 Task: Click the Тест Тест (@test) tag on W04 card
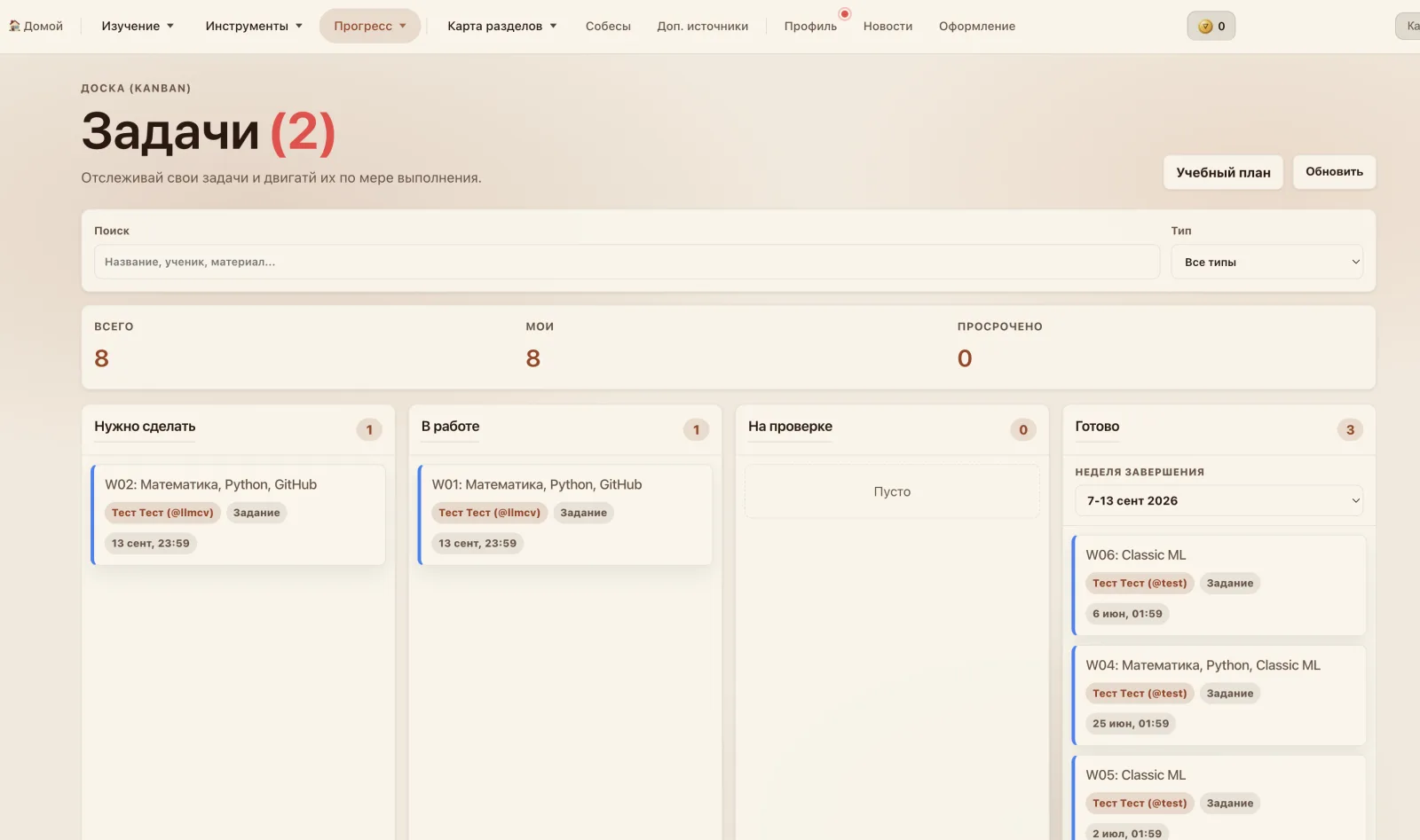click(x=1140, y=694)
